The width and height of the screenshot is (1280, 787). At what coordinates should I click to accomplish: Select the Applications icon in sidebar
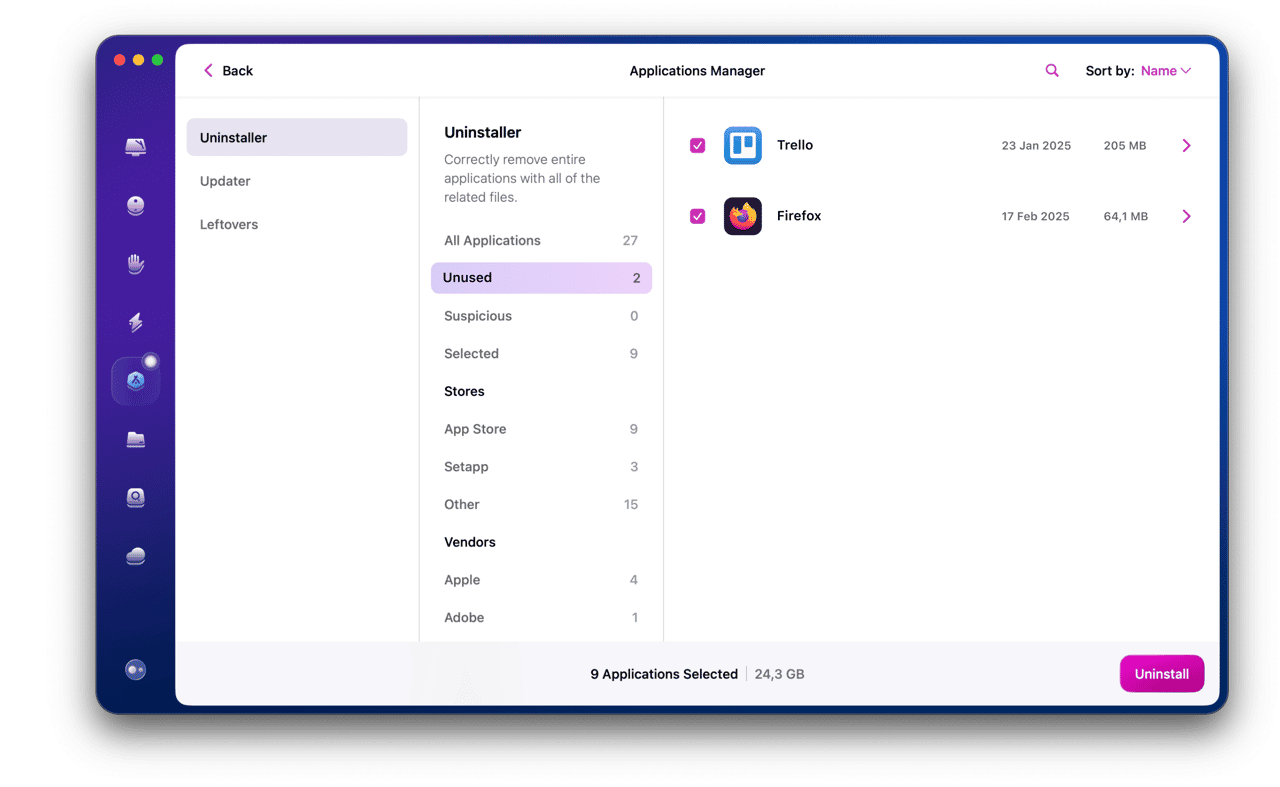[x=136, y=381]
